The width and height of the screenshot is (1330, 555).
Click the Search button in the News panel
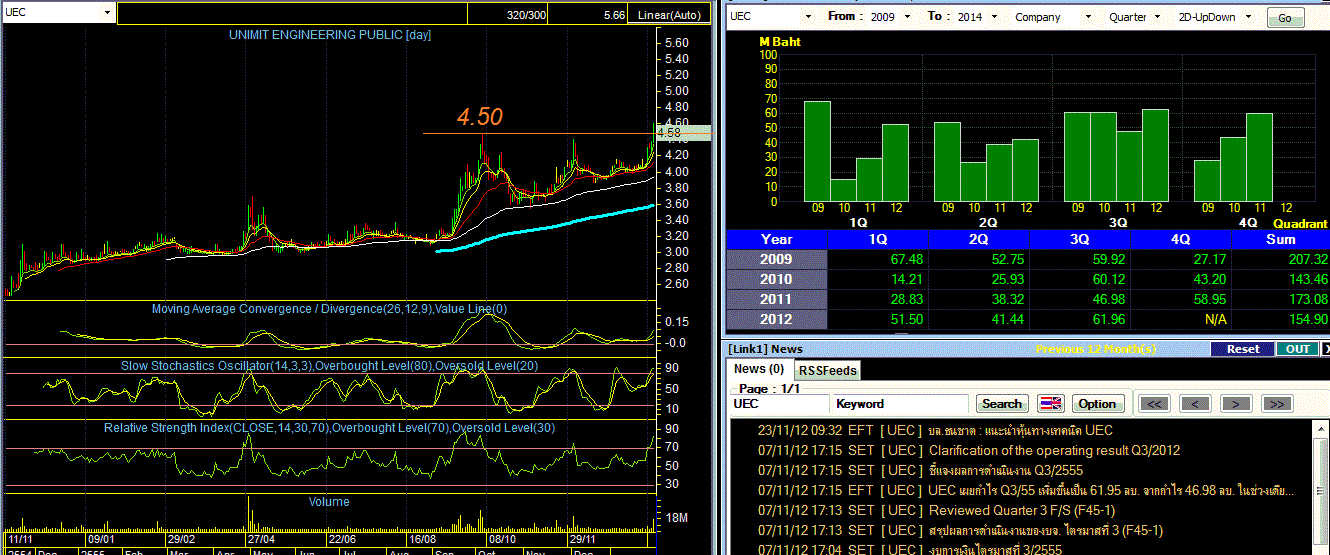[1002, 404]
